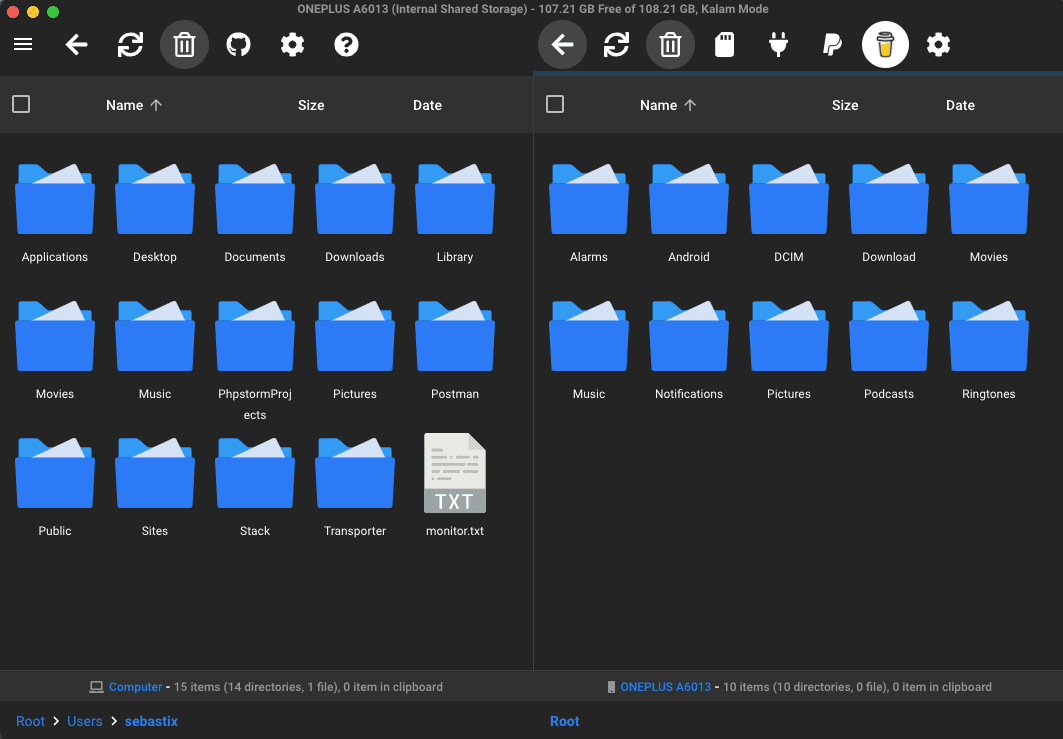Toggle select-all checkbox in Computer pane
This screenshot has width=1063, height=739.
[x=21, y=104]
